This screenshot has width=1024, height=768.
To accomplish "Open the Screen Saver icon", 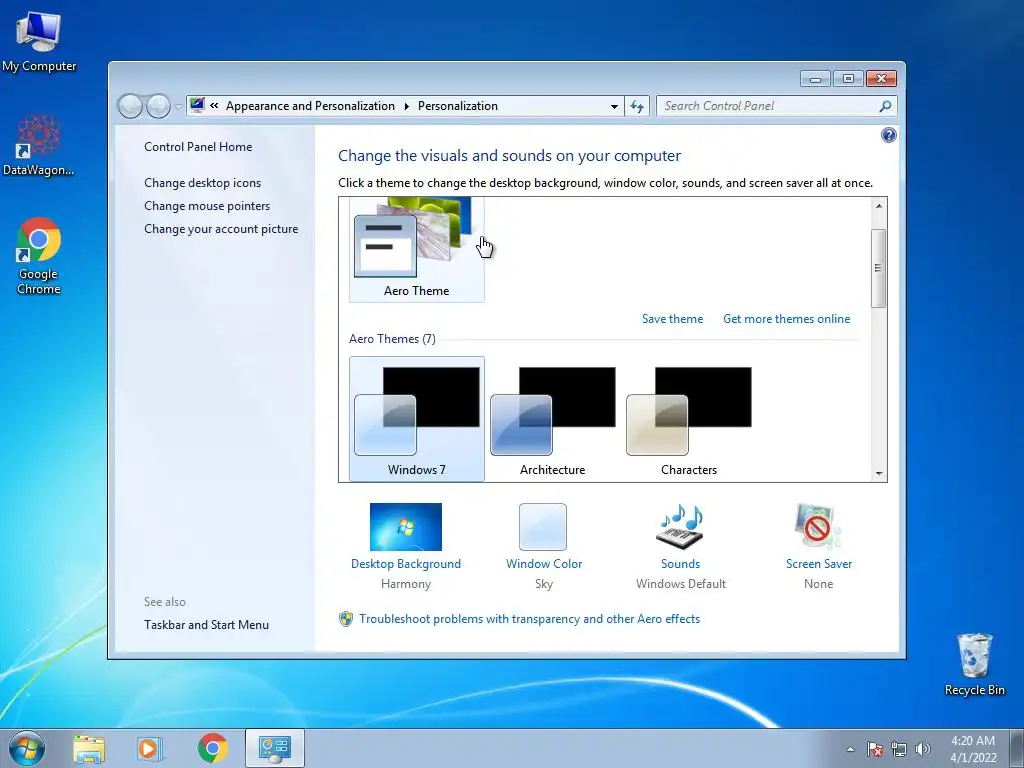I will [x=818, y=526].
